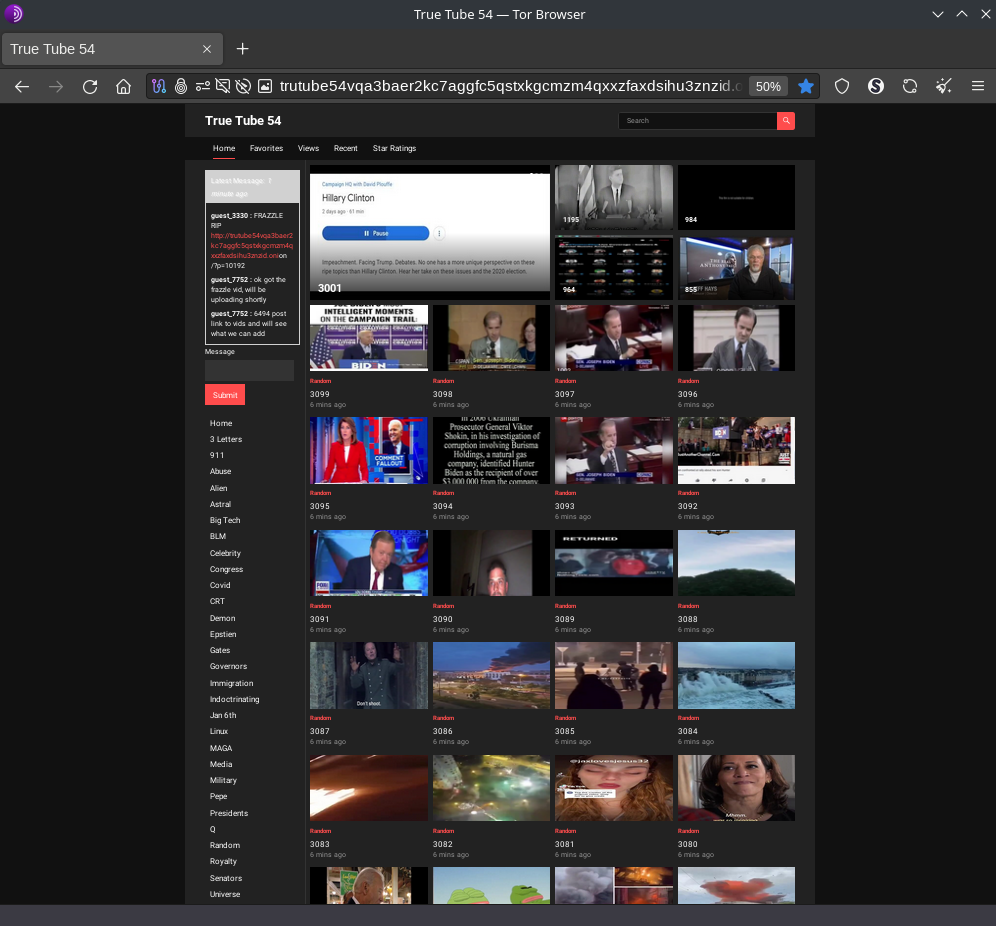Image resolution: width=996 pixels, height=926 pixels.
Task: Open the video thumbnail numbered 1195
Action: pos(614,197)
